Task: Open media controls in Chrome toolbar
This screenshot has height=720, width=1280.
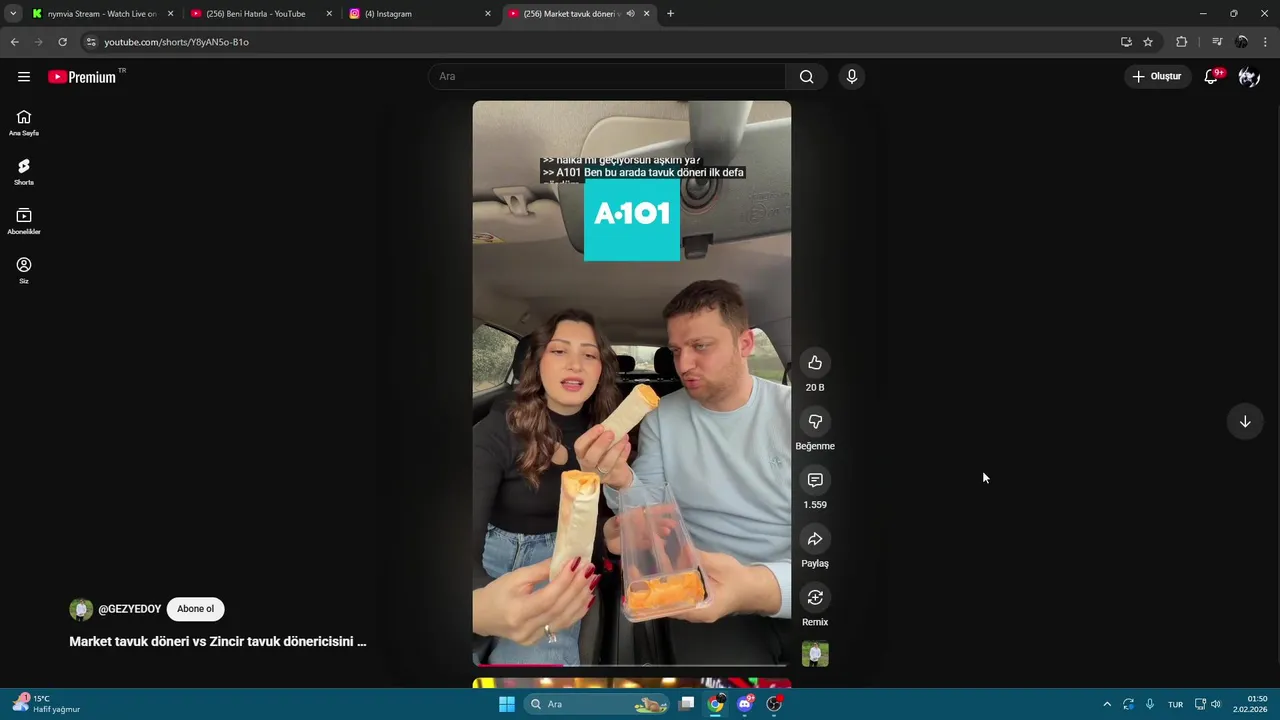Action: point(1217,42)
